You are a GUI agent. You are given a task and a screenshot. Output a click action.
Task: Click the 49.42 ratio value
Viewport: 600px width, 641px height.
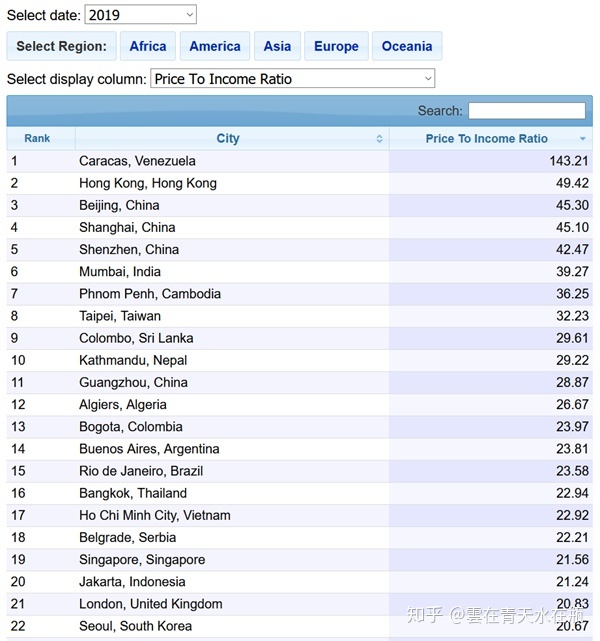(x=572, y=183)
